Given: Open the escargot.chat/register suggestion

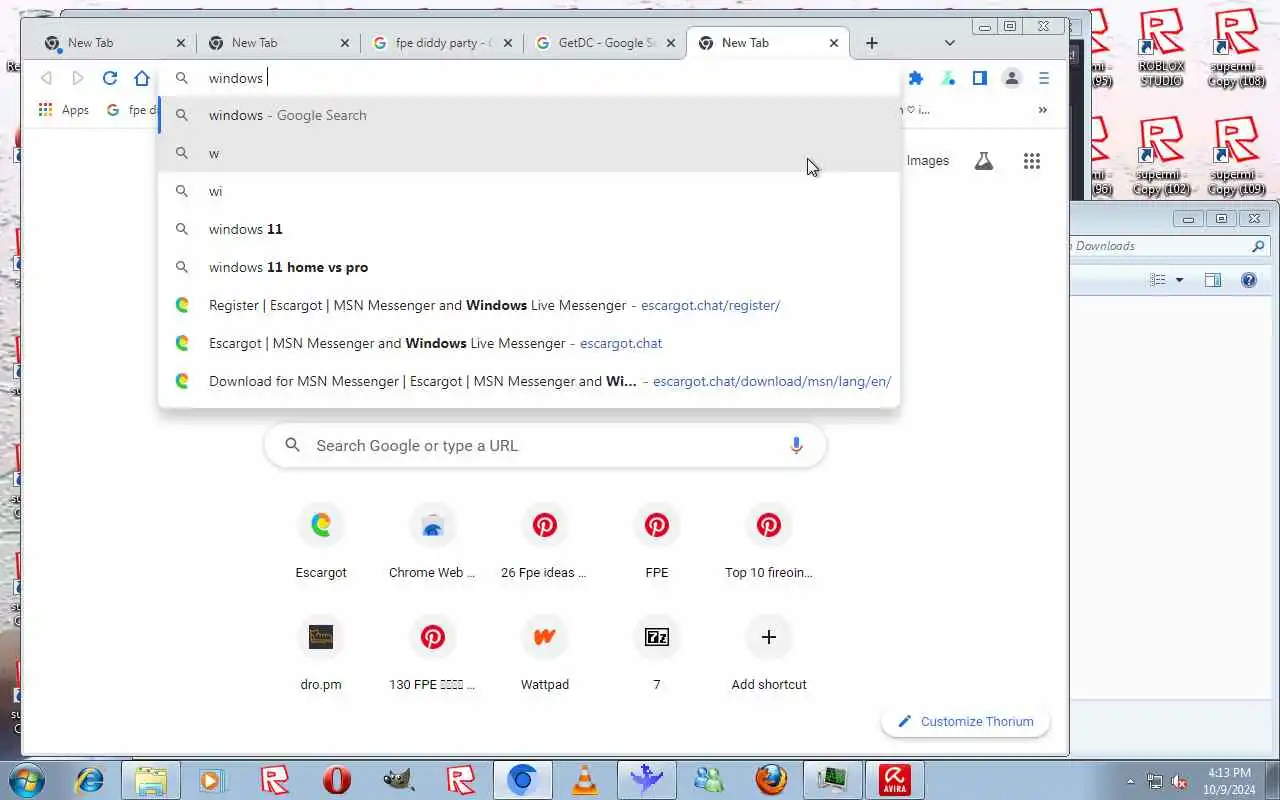Looking at the screenshot, I should tap(530, 305).
